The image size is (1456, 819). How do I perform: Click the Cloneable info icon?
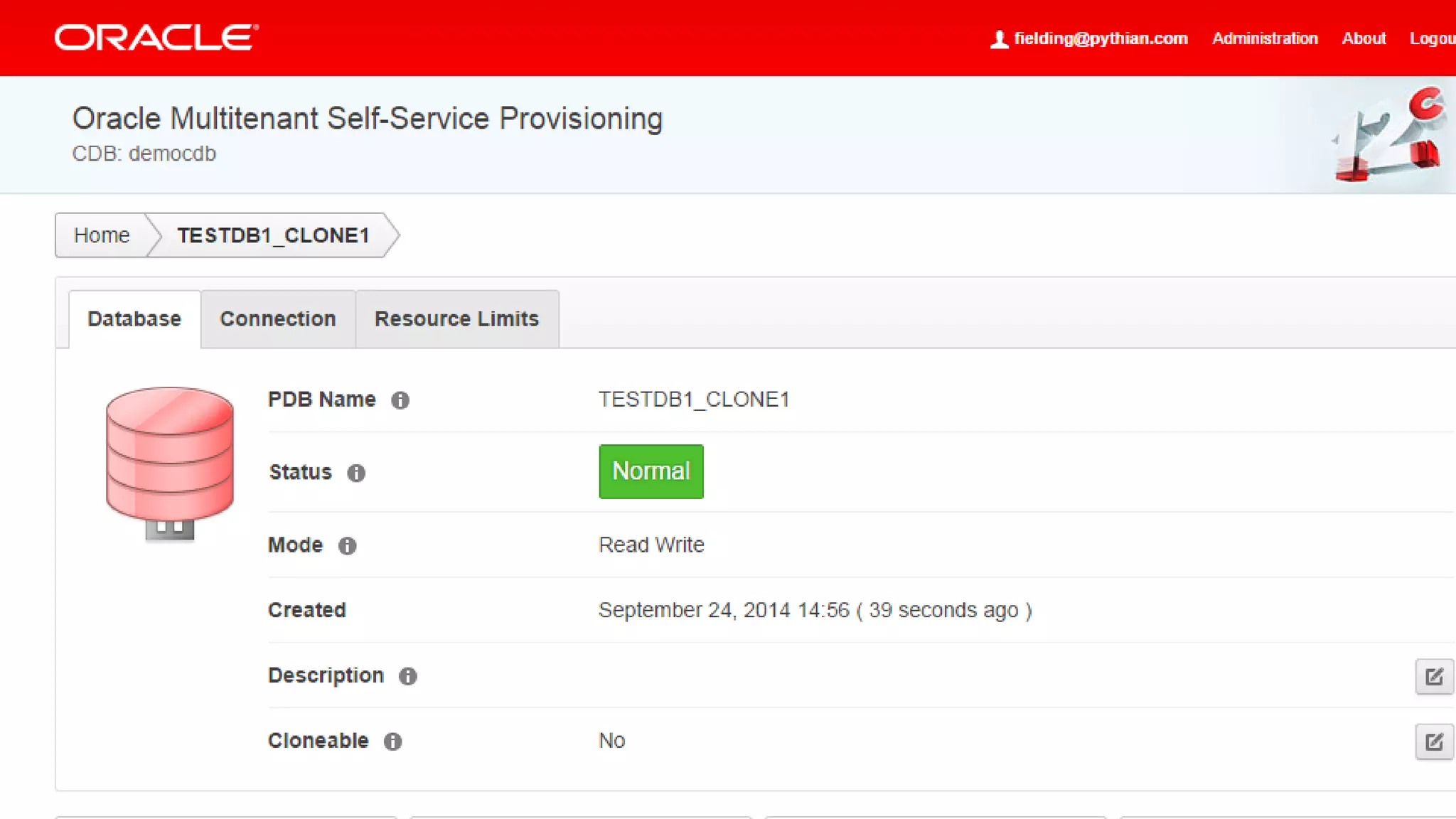(x=392, y=742)
